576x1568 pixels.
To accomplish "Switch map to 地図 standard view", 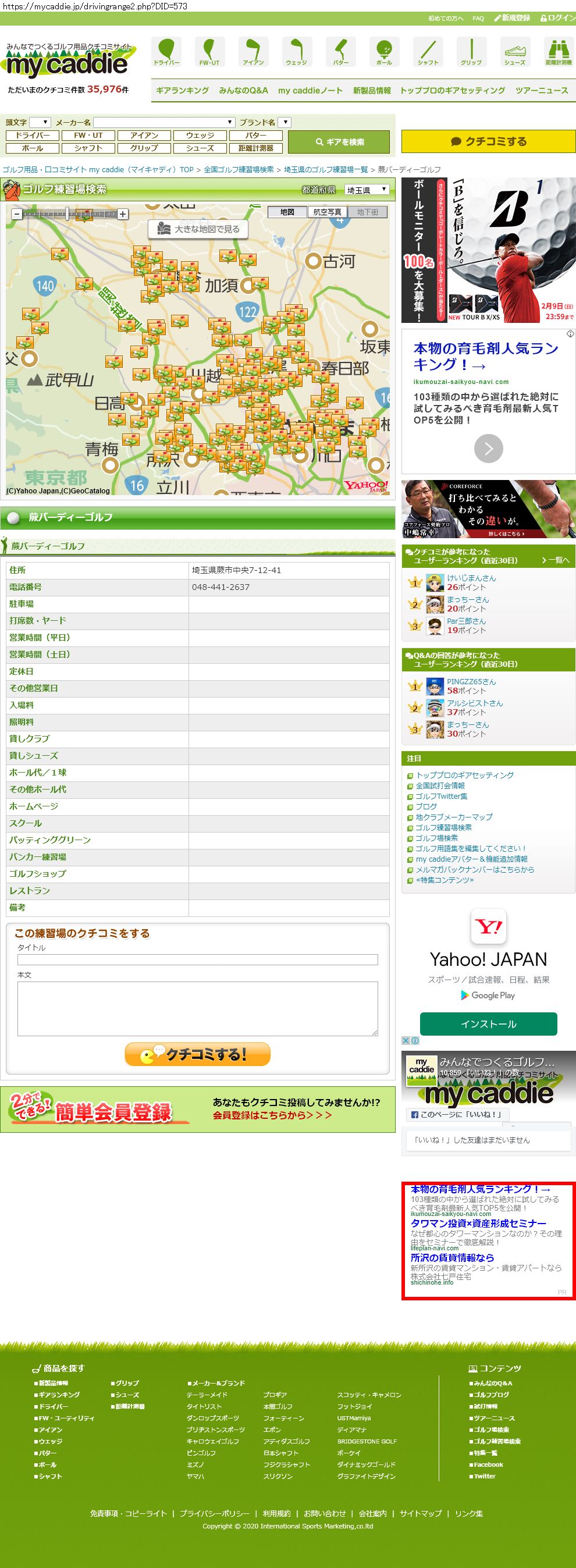I will coord(287,212).
